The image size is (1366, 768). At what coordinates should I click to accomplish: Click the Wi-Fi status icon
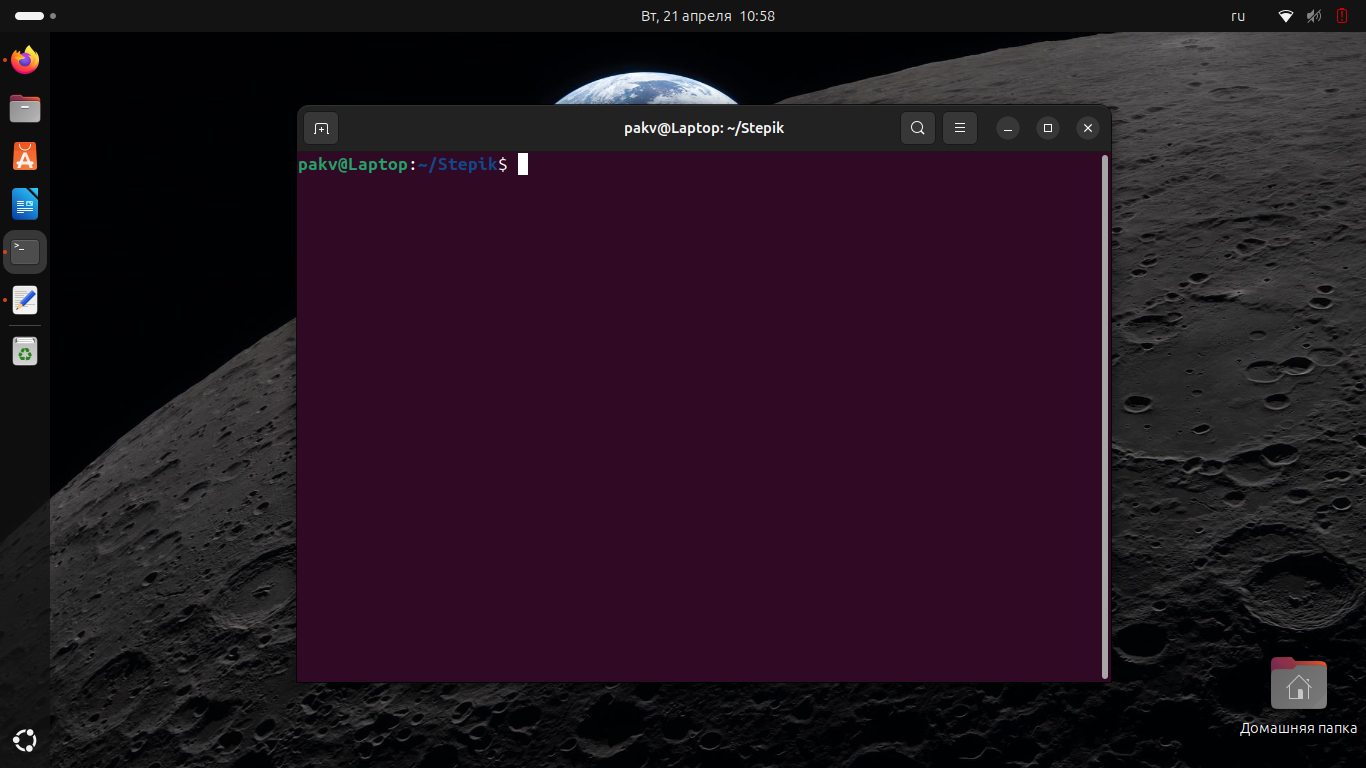[x=1286, y=16]
